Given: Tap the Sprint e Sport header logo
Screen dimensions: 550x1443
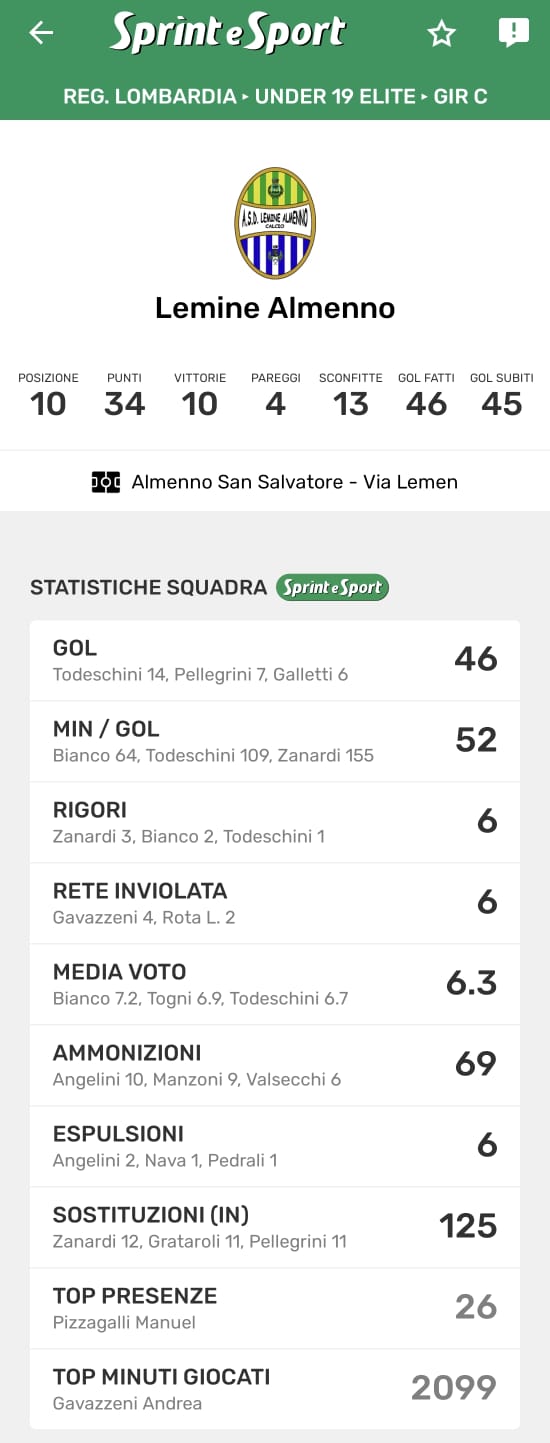Looking at the screenshot, I should tap(228, 33).
